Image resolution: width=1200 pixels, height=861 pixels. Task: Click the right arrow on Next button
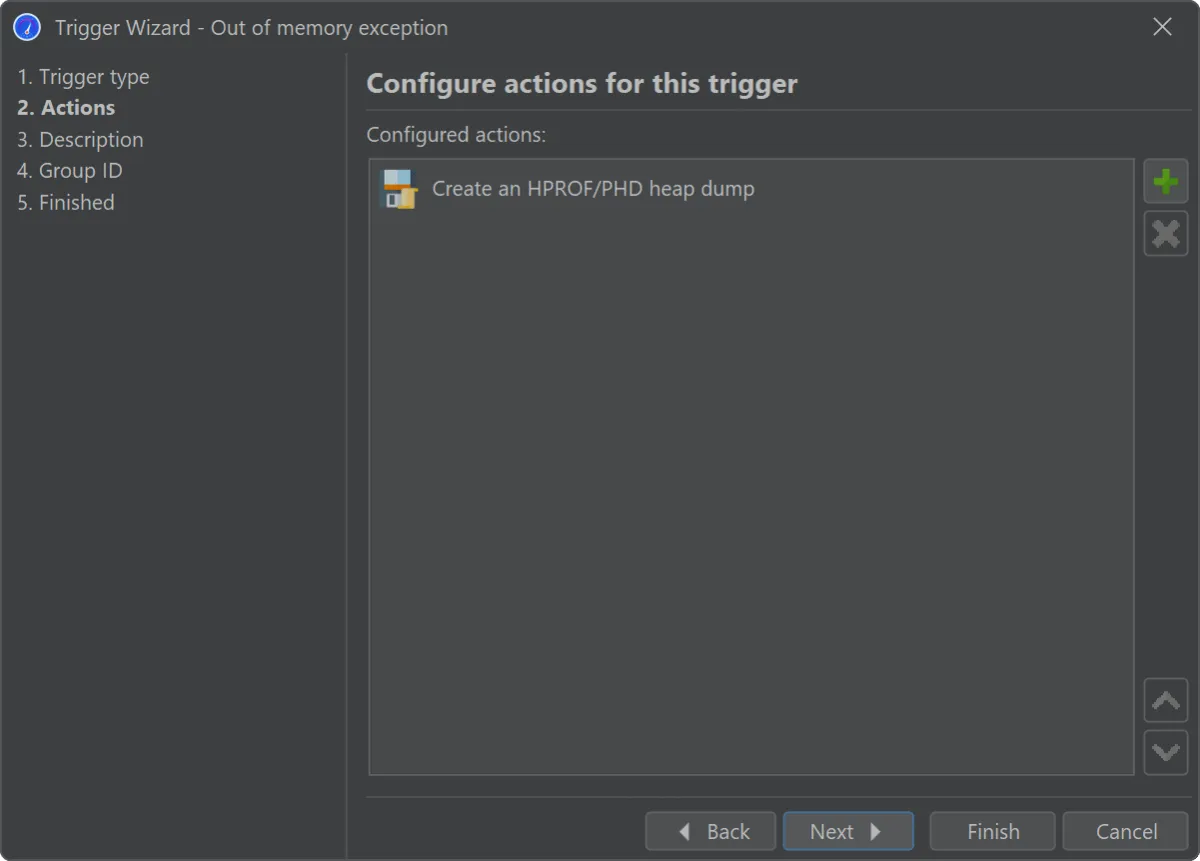(875, 832)
